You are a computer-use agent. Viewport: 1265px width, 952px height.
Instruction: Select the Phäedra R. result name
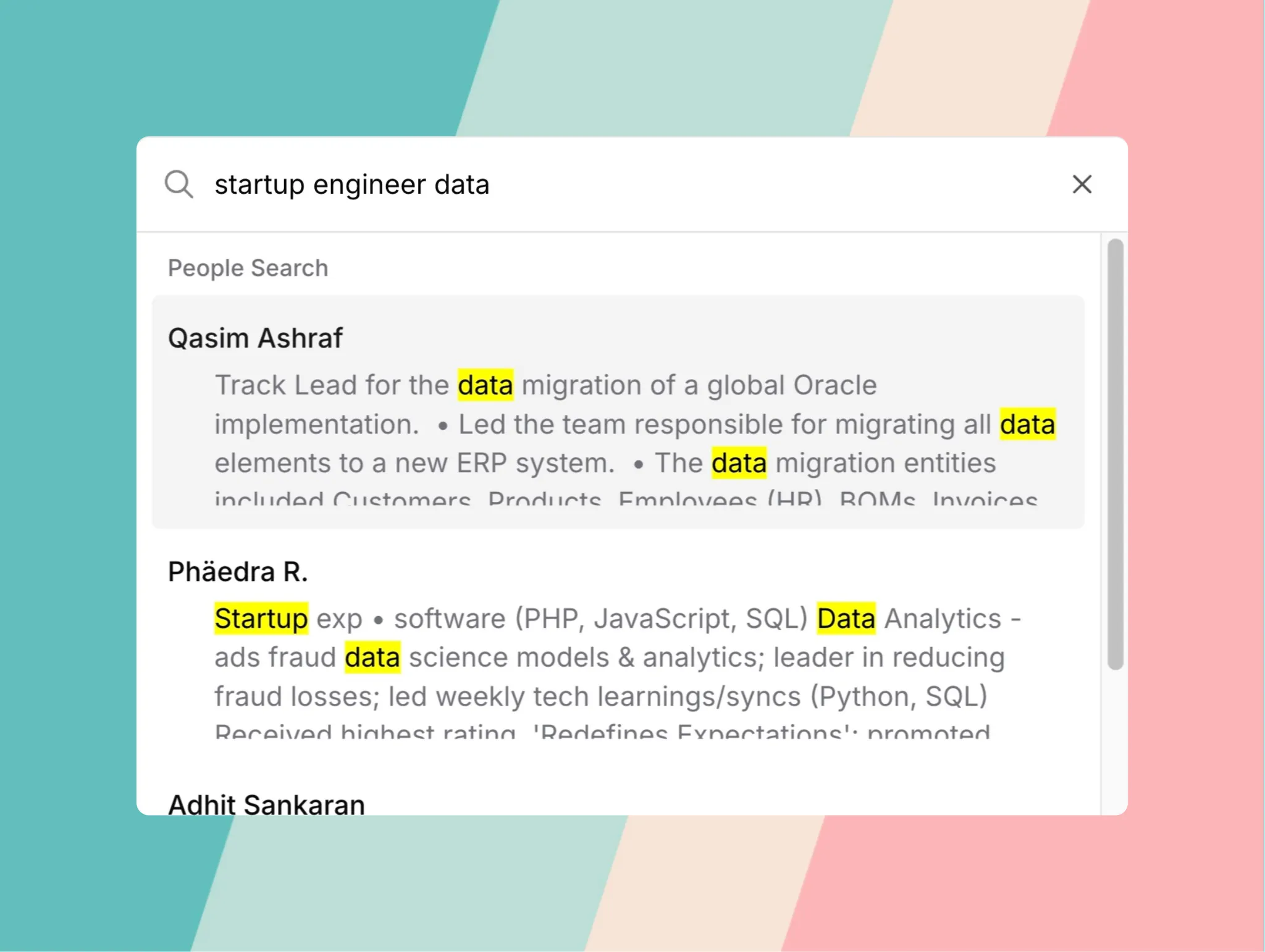pos(238,572)
